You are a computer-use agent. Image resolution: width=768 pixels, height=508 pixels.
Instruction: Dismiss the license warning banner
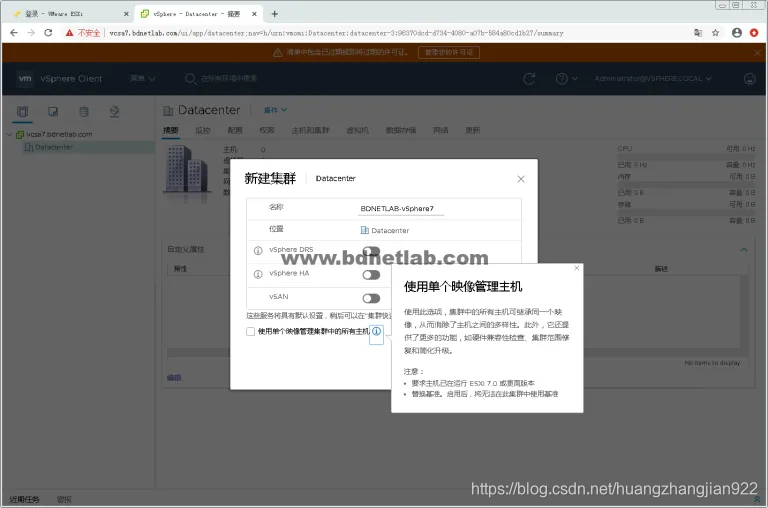(x=757, y=52)
